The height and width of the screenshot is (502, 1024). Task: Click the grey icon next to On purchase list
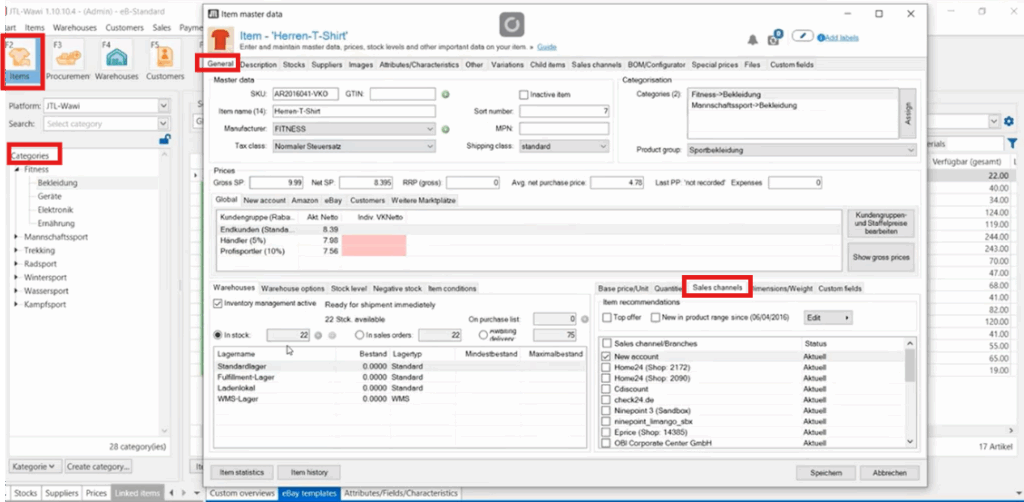click(585, 319)
